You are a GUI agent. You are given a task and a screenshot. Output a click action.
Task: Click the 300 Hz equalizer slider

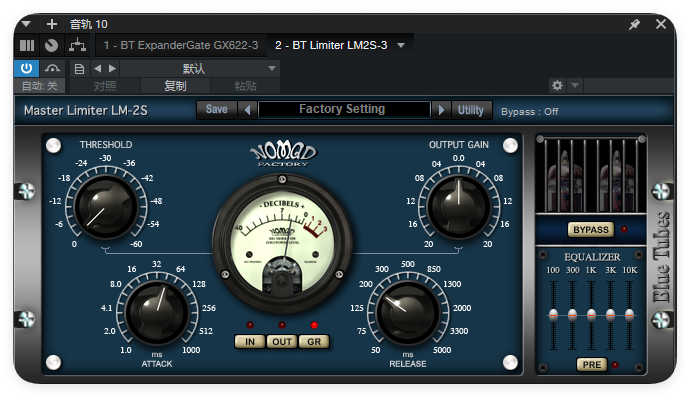[x=572, y=315]
